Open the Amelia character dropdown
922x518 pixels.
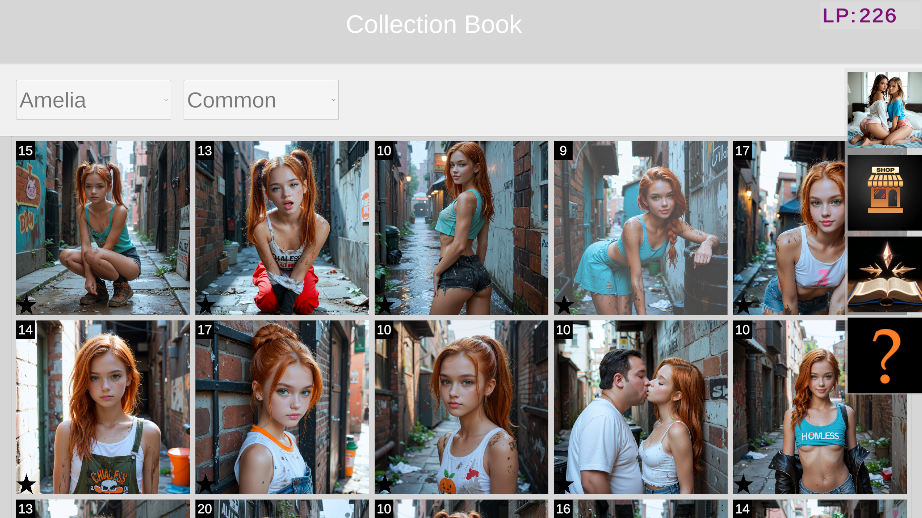point(93,100)
